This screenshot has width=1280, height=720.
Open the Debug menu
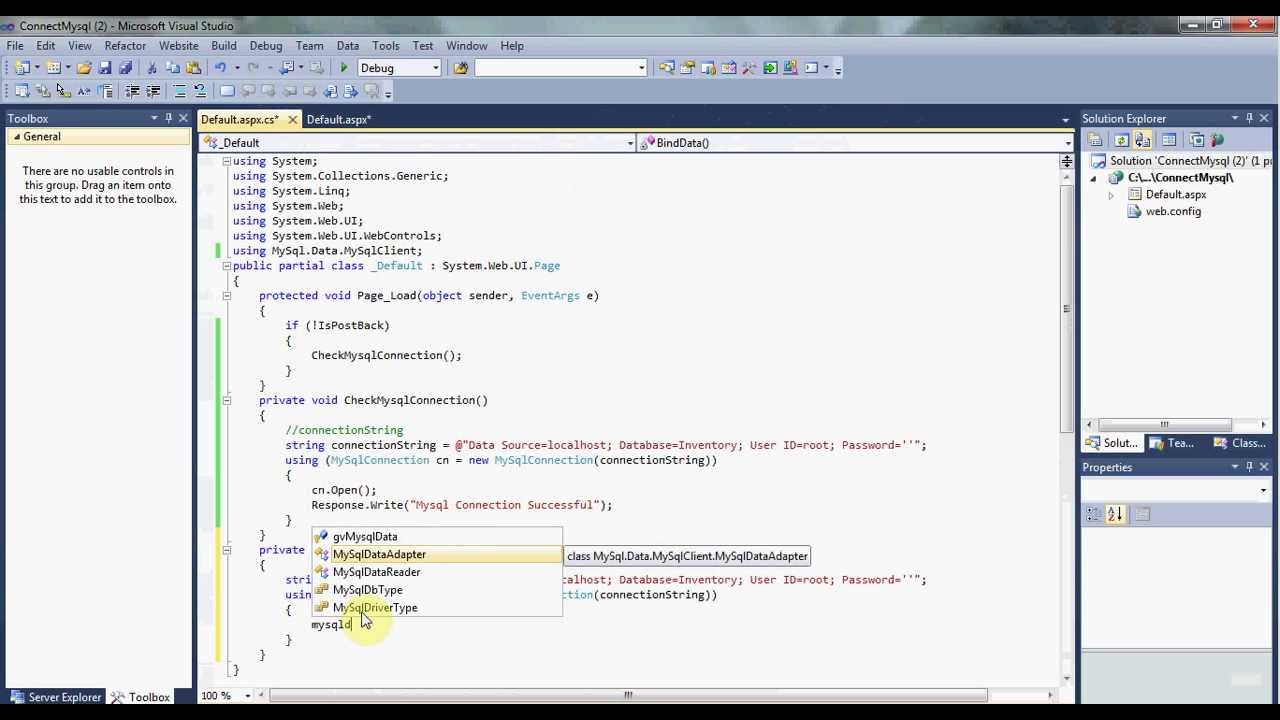point(266,46)
